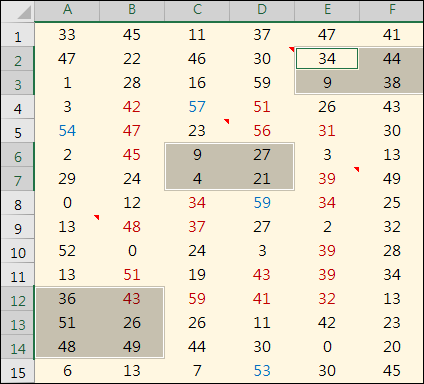Click red value 37 in cell C9
This screenshot has height=384, width=424.
pyautogui.click(x=197, y=227)
